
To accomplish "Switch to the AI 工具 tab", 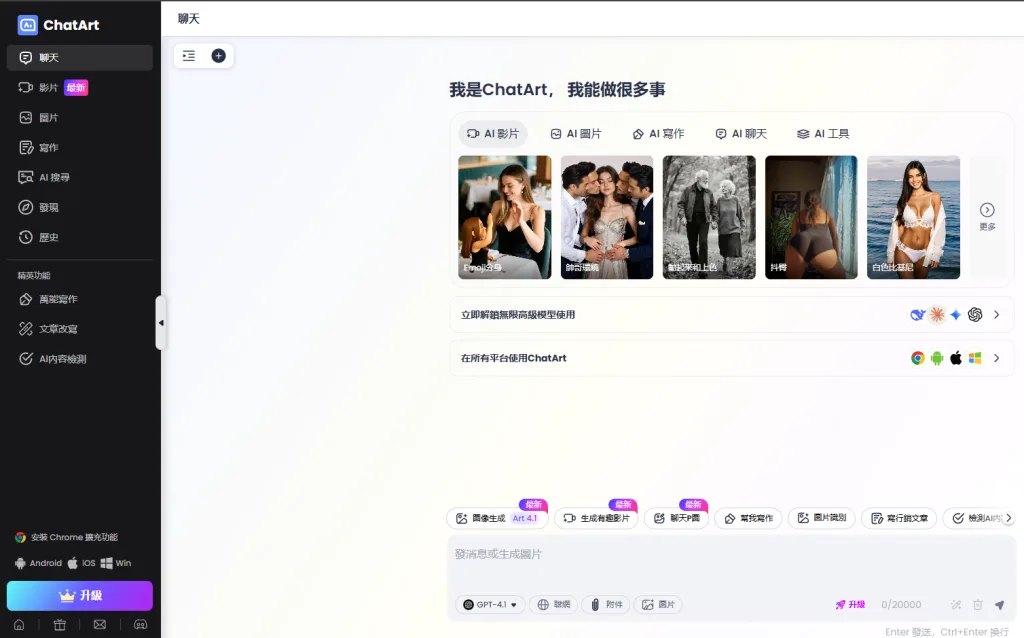I will [x=823, y=134].
